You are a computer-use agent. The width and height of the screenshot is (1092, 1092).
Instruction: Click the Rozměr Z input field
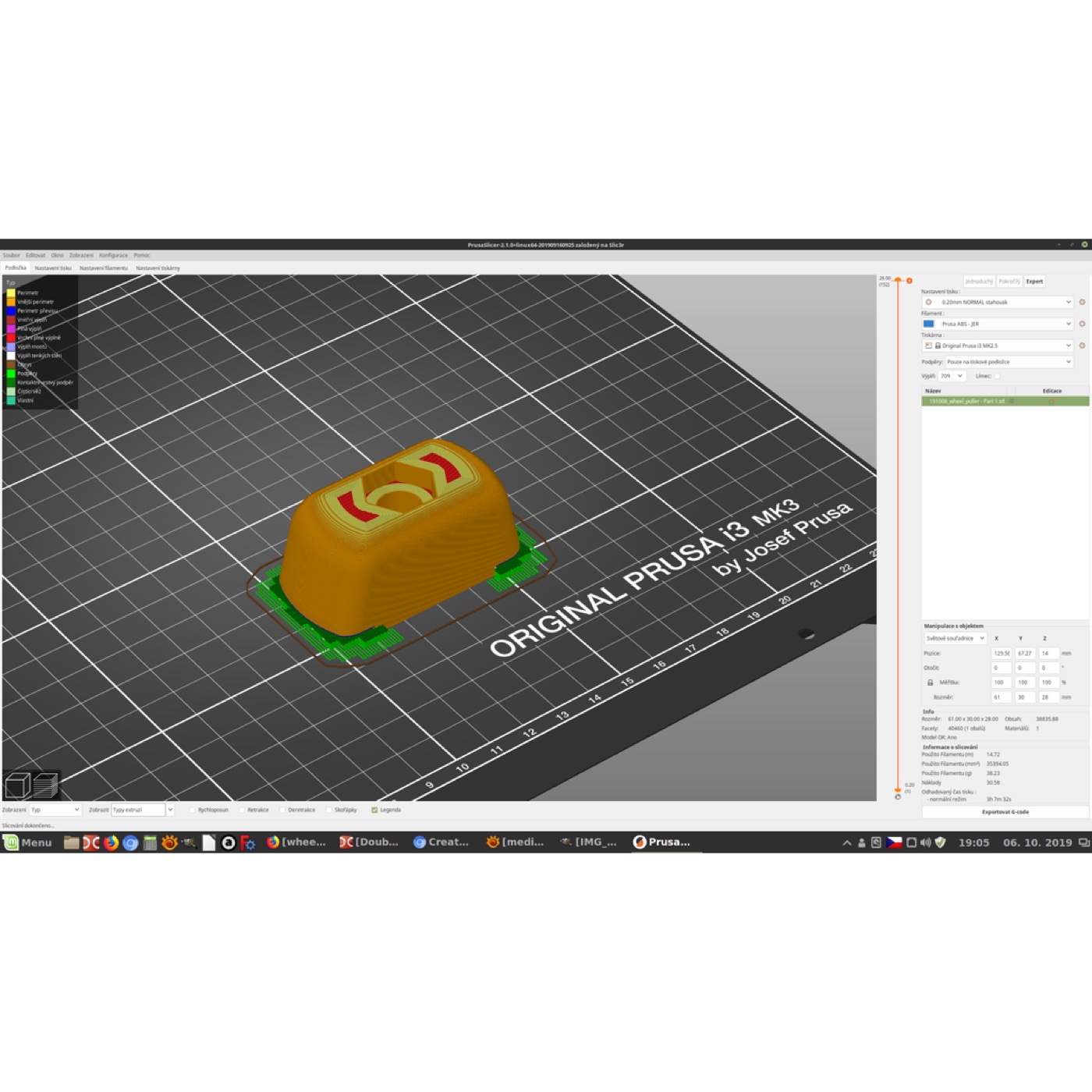pos(1048,697)
